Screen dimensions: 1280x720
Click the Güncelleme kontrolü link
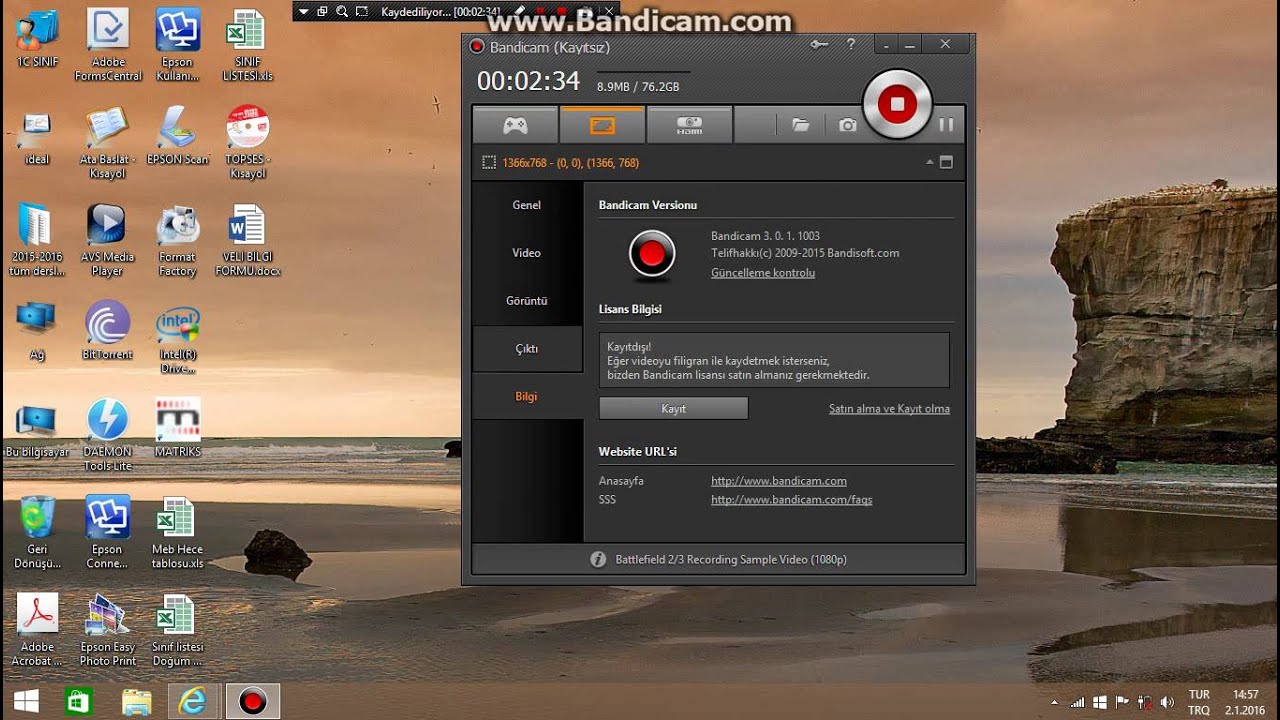click(x=763, y=273)
